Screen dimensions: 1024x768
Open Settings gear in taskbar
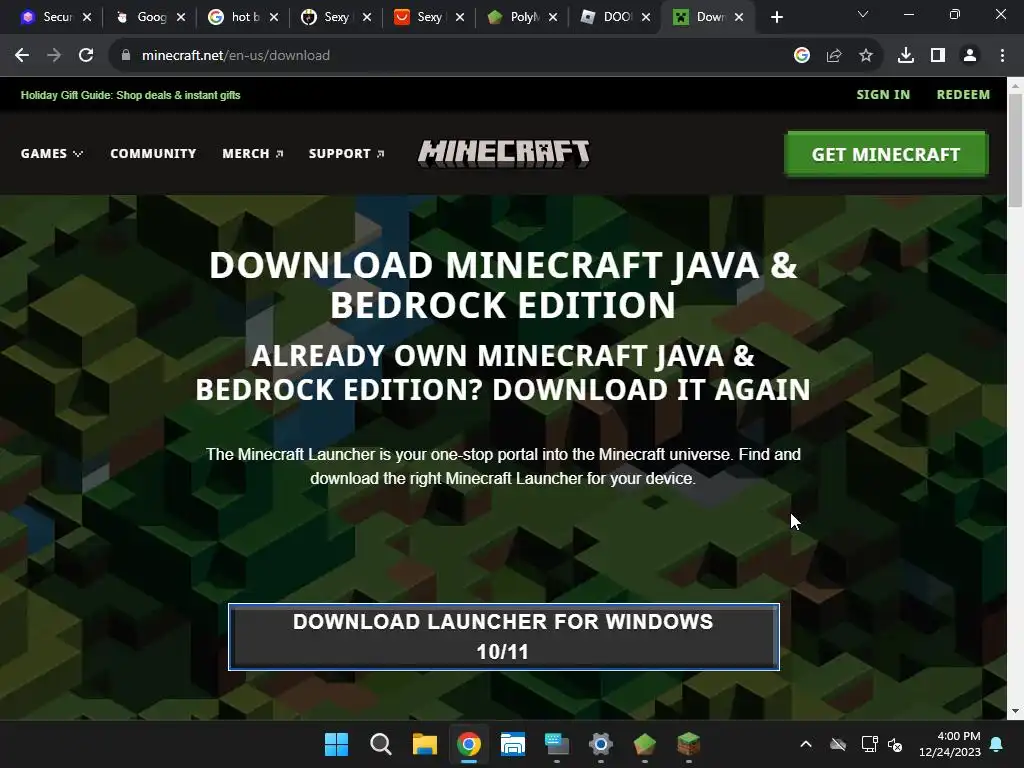[x=601, y=744]
